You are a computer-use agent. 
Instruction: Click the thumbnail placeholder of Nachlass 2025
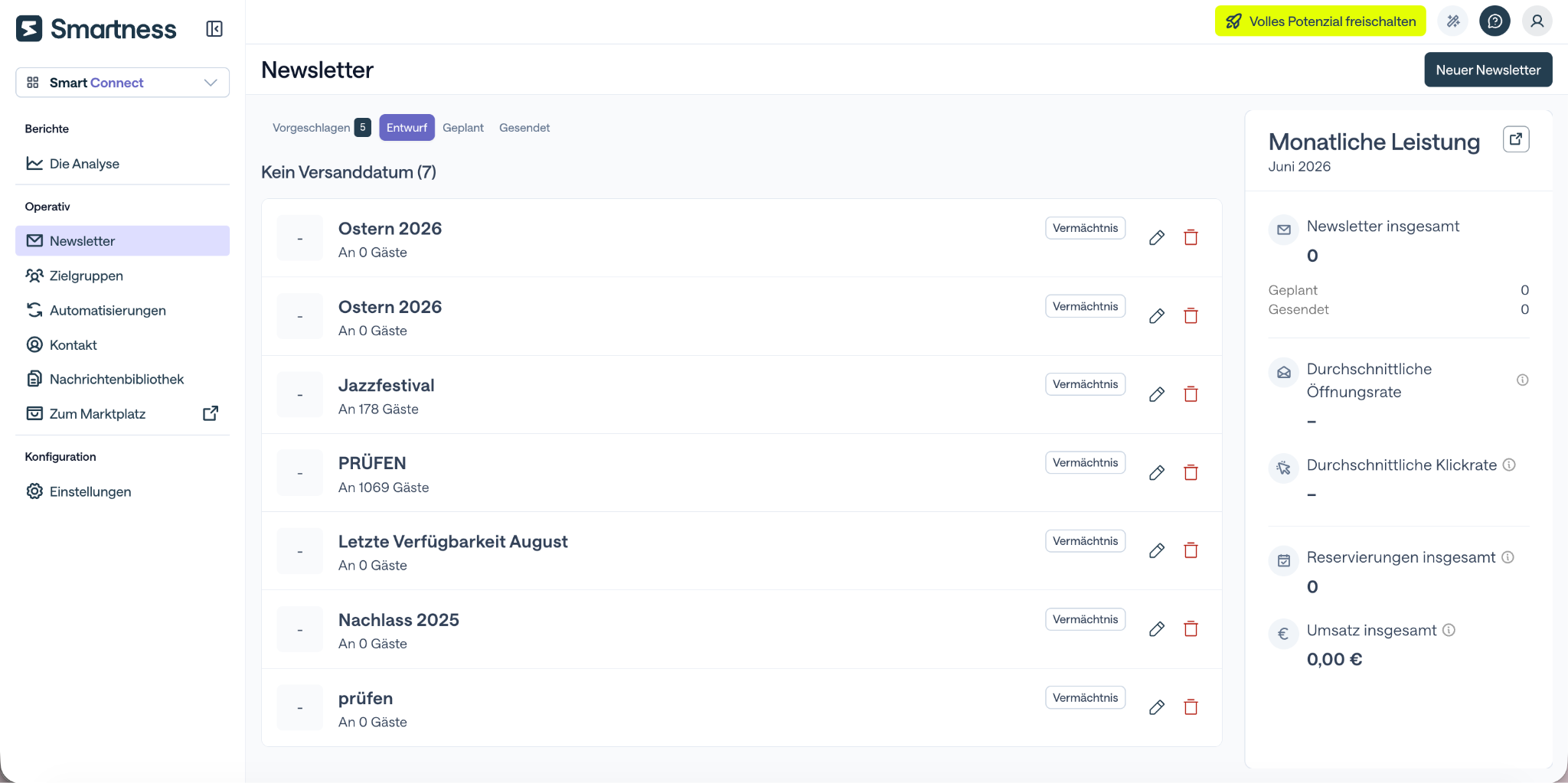tap(300, 629)
